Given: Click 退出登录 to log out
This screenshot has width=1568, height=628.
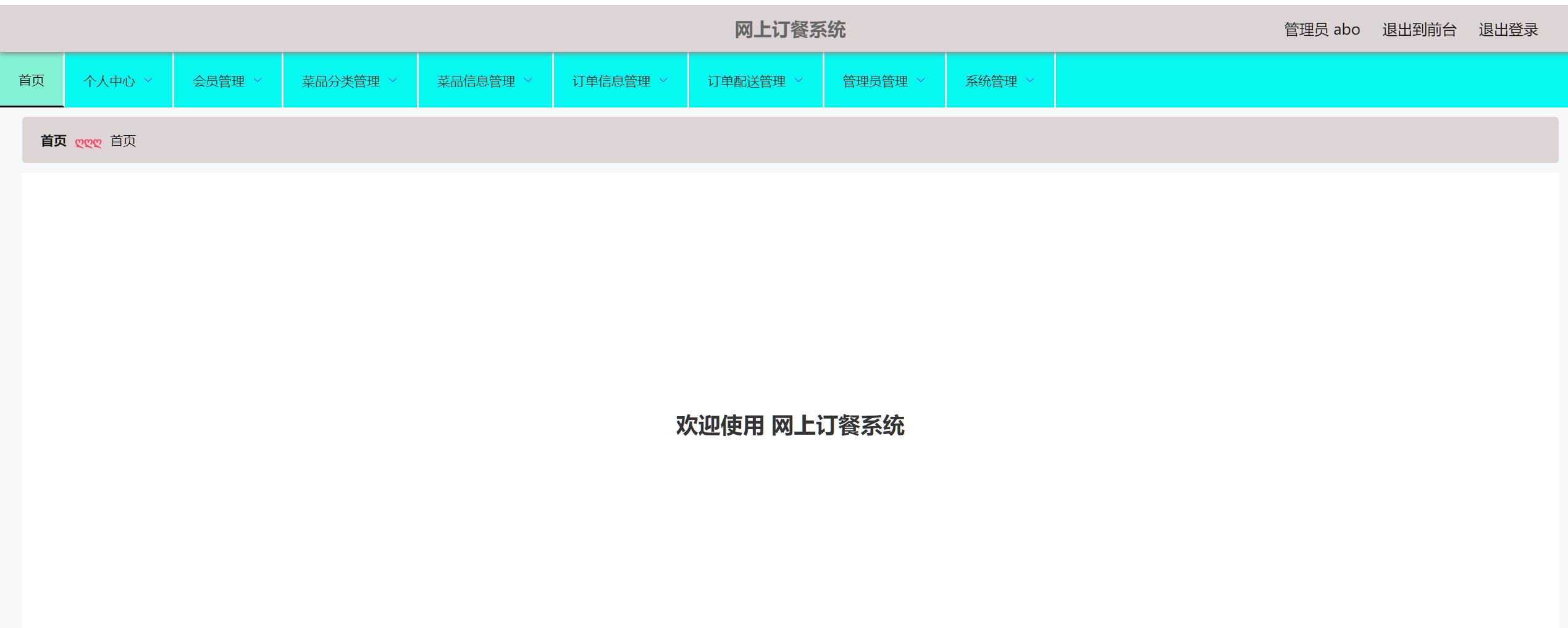Looking at the screenshot, I should pyautogui.click(x=1508, y=29).
